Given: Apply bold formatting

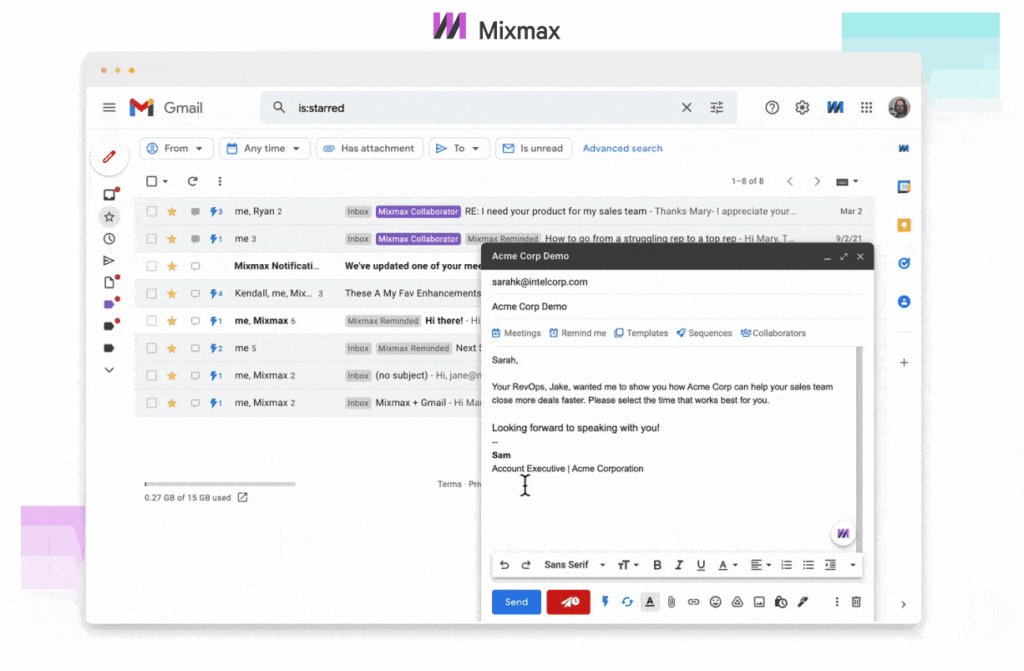Looking at the screenshot, I should 657,565.
